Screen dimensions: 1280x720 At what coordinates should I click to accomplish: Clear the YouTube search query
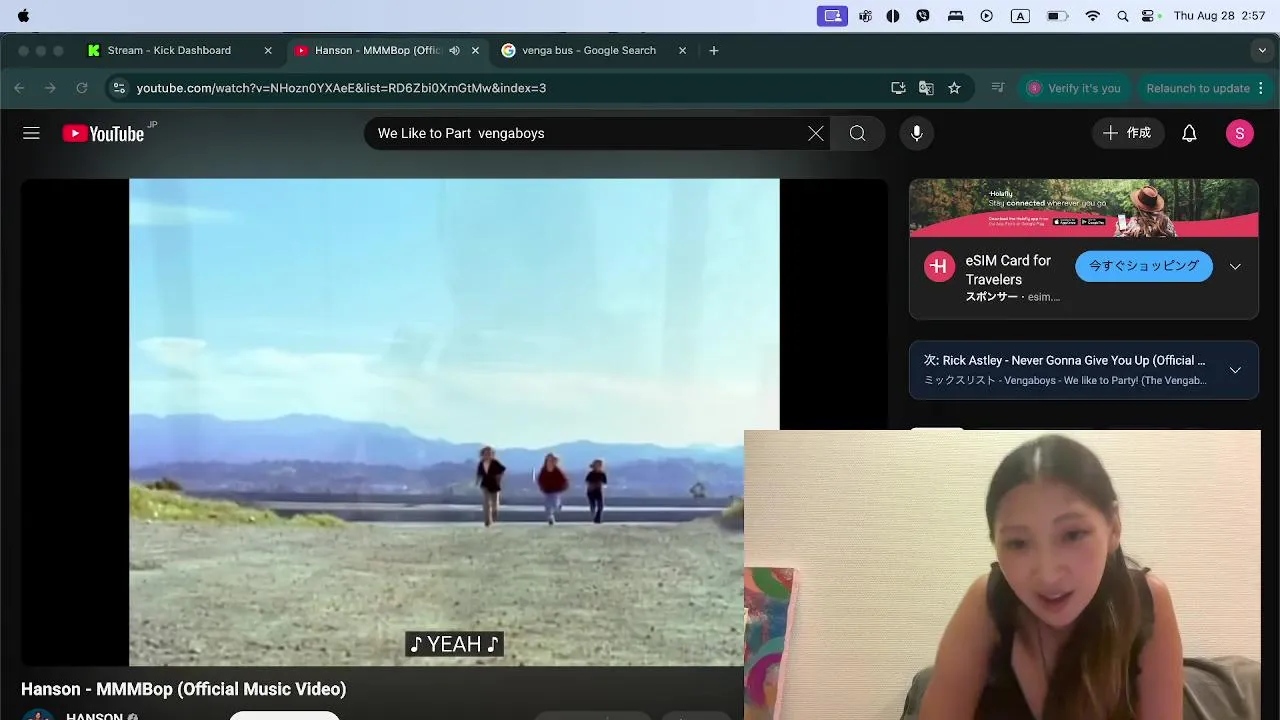pyautogui.click(x=816, y=133)
